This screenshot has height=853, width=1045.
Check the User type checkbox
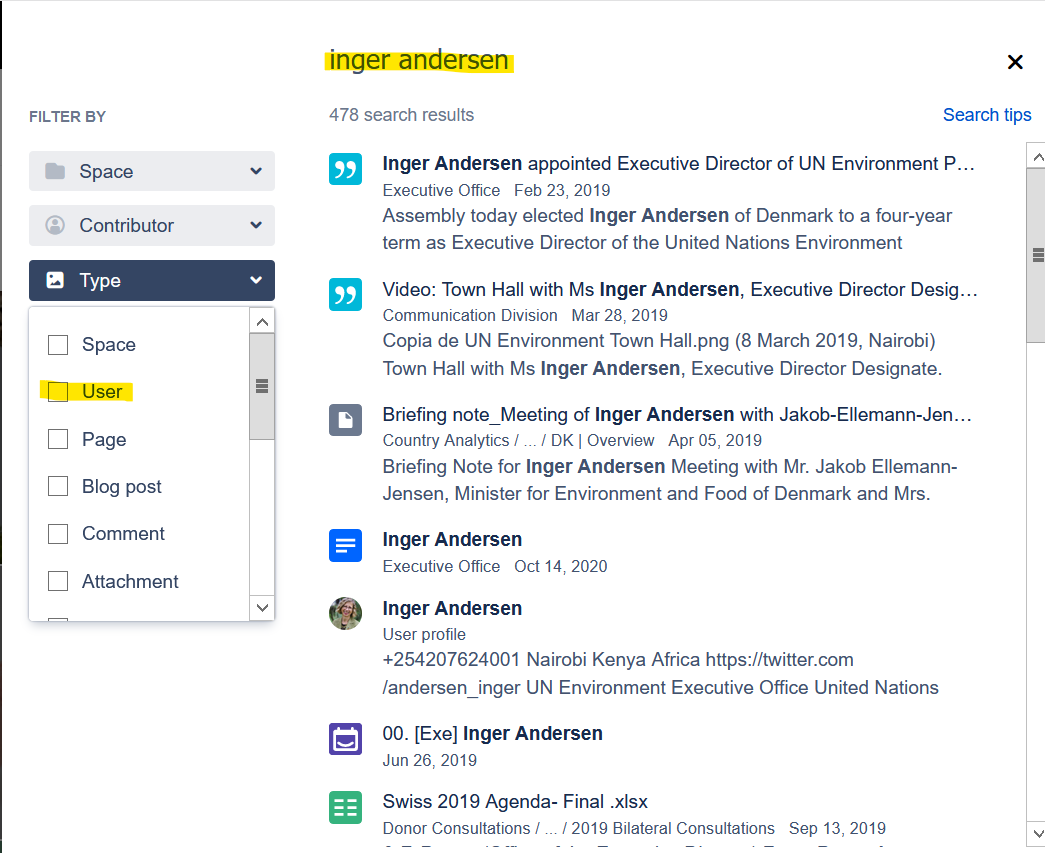coord(58,392)
